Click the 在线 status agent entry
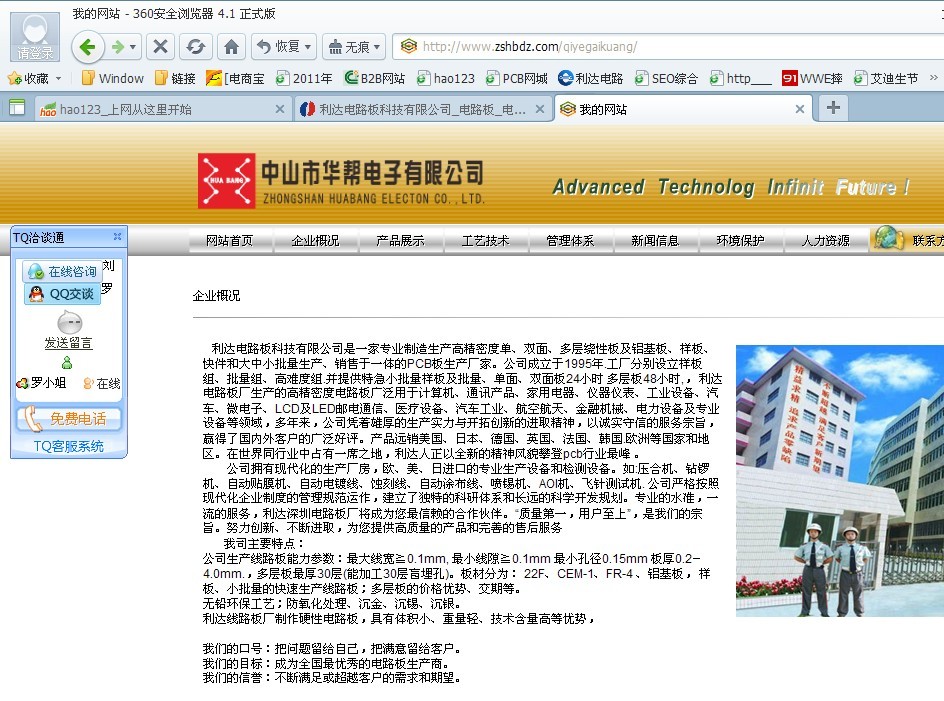The height and width of the screenshot is (701, 944). pos(102,383)
